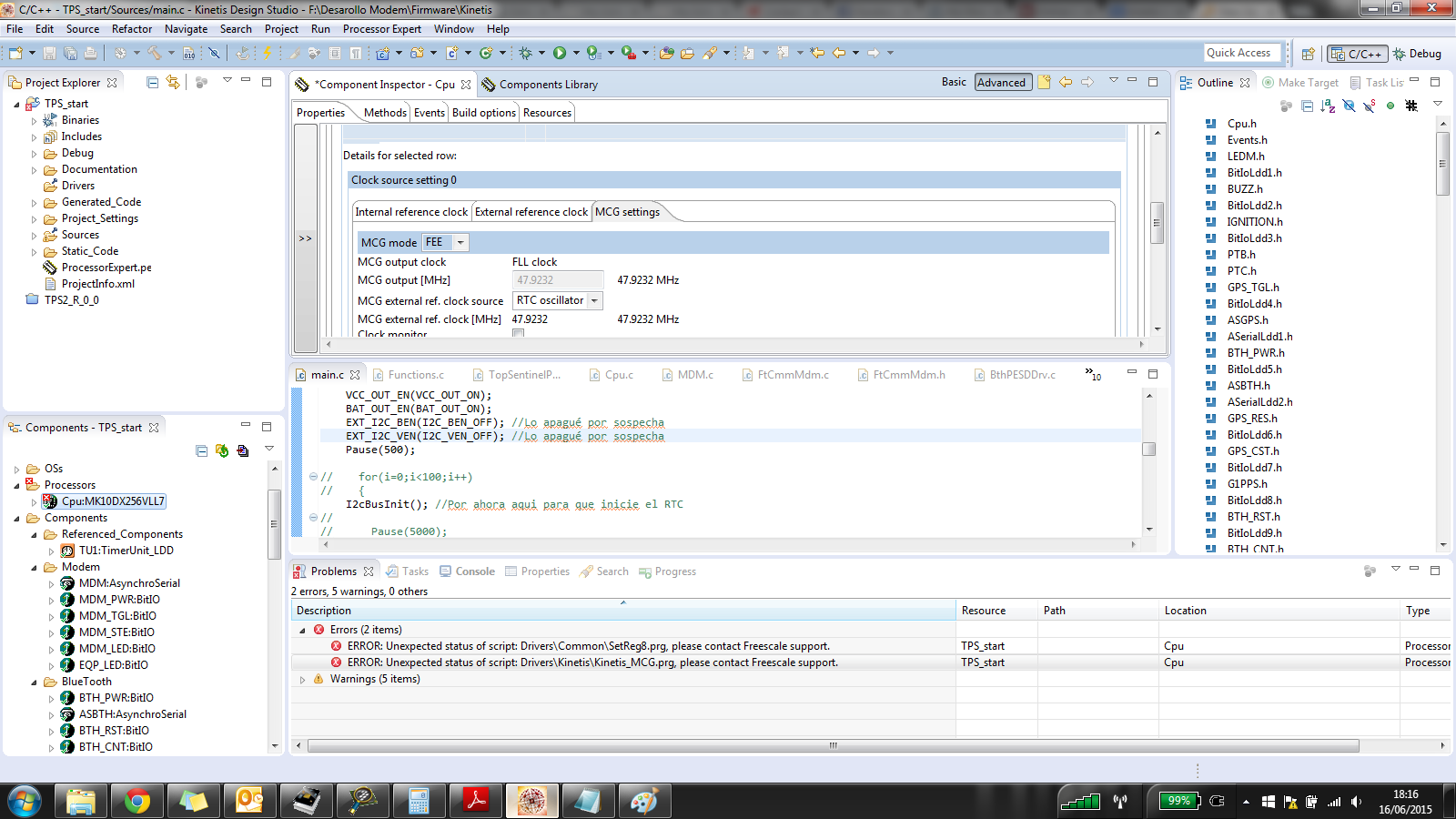Screen dimensions: 1456x819
Task: Switch Component Inspector to Basic view
Action: coord(954,82)
